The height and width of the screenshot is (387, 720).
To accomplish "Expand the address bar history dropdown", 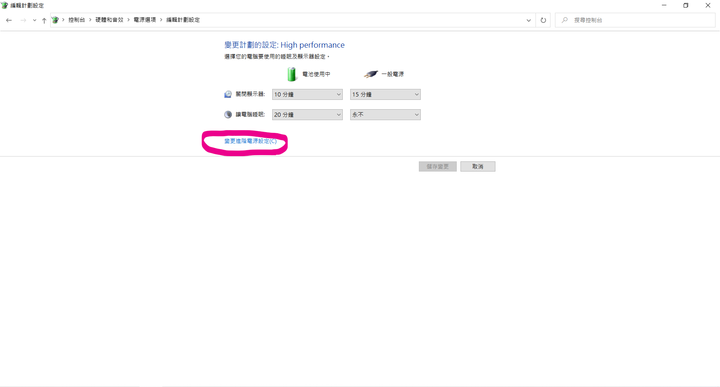I will coord(529,20).
